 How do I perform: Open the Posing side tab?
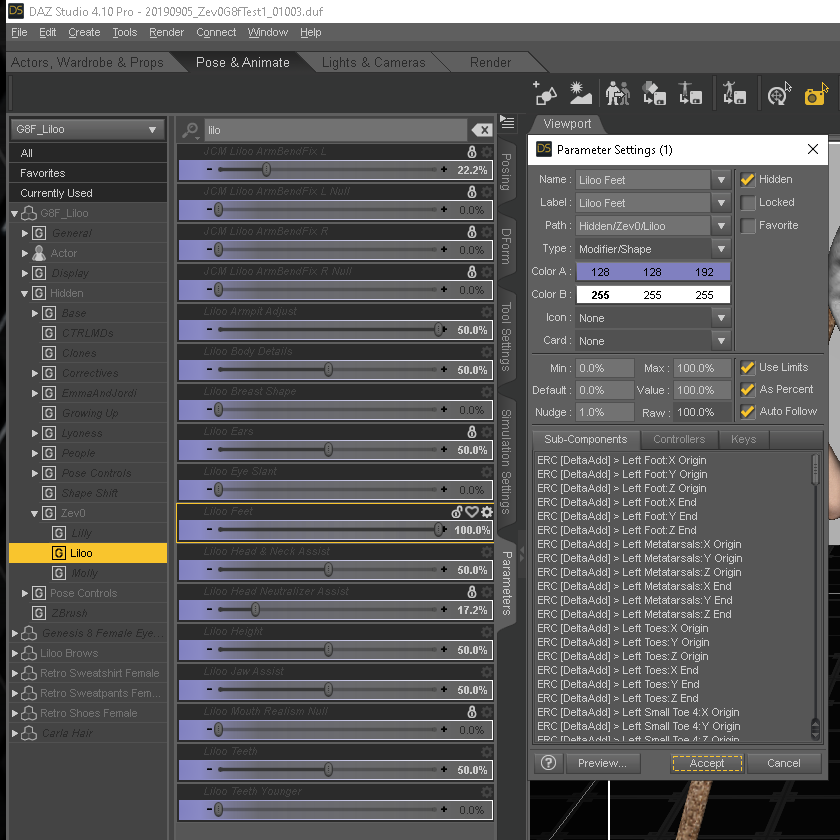506,172
